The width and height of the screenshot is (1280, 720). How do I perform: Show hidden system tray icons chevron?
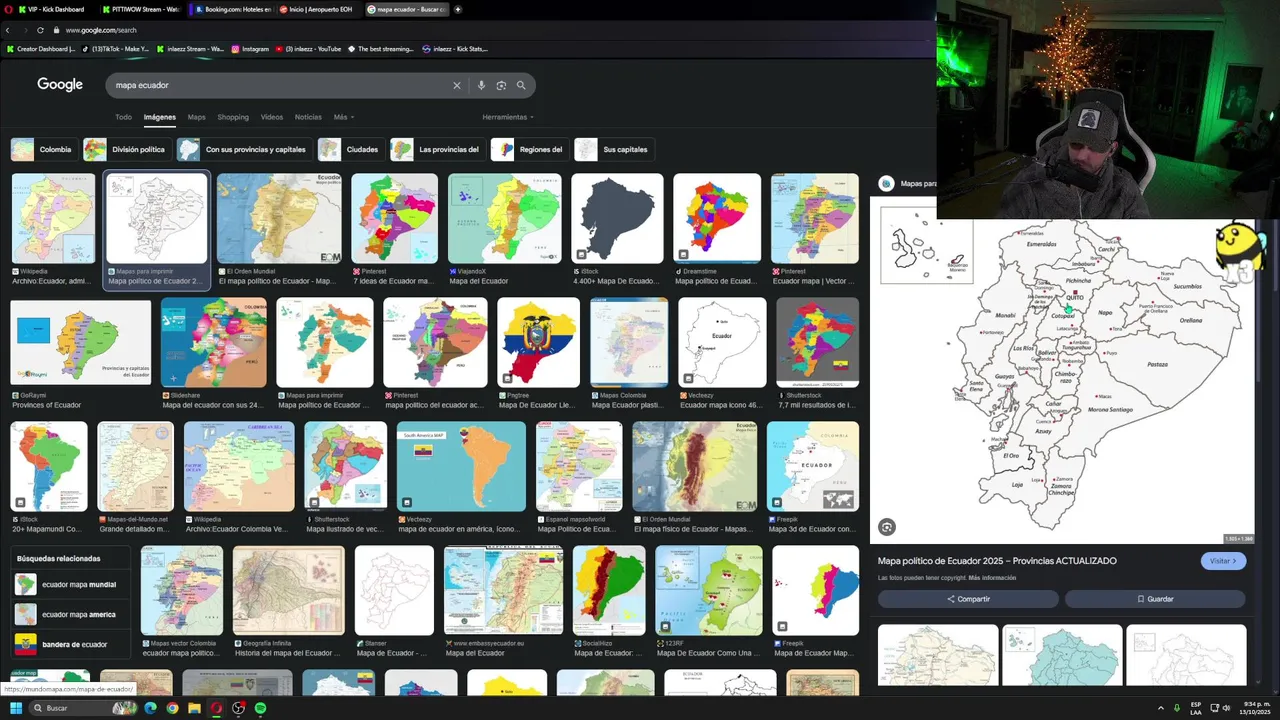point(1161,708)
